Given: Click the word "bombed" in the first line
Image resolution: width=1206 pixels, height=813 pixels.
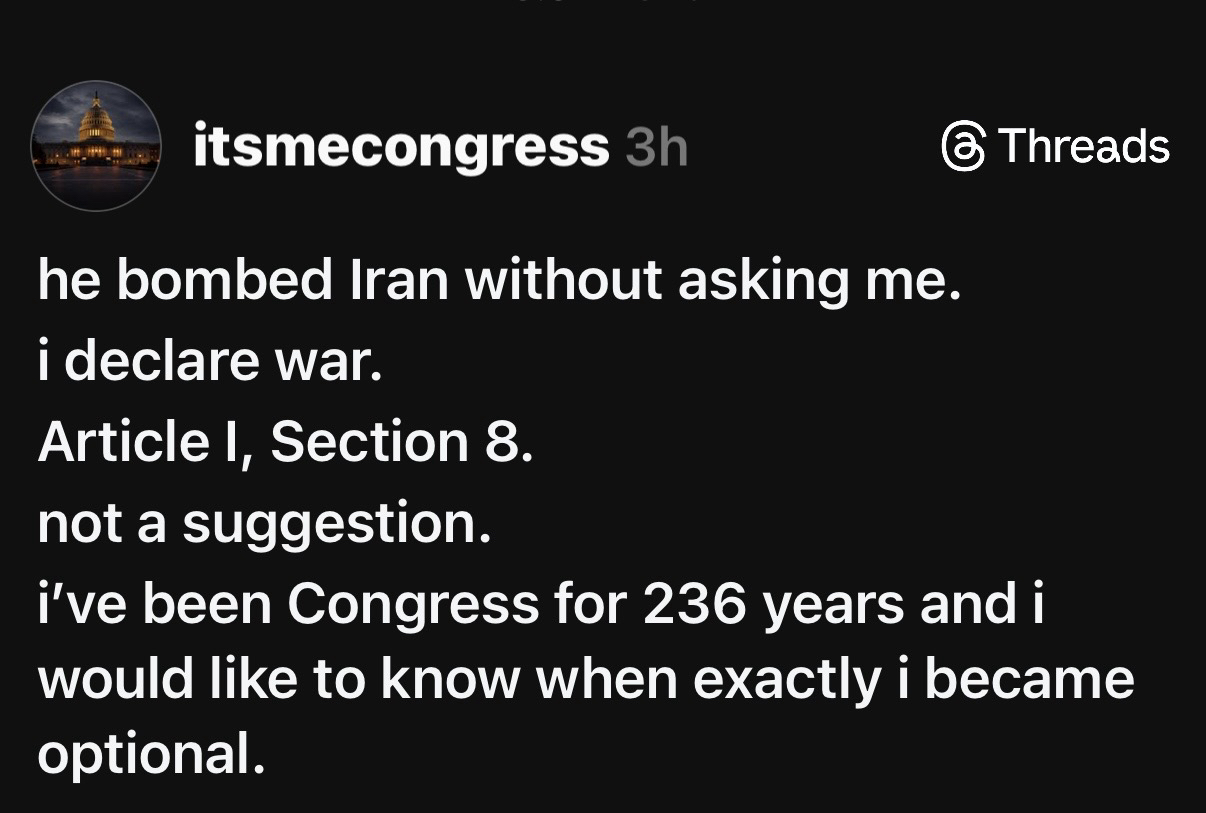Looking at the screenshot, I should 224,280.
